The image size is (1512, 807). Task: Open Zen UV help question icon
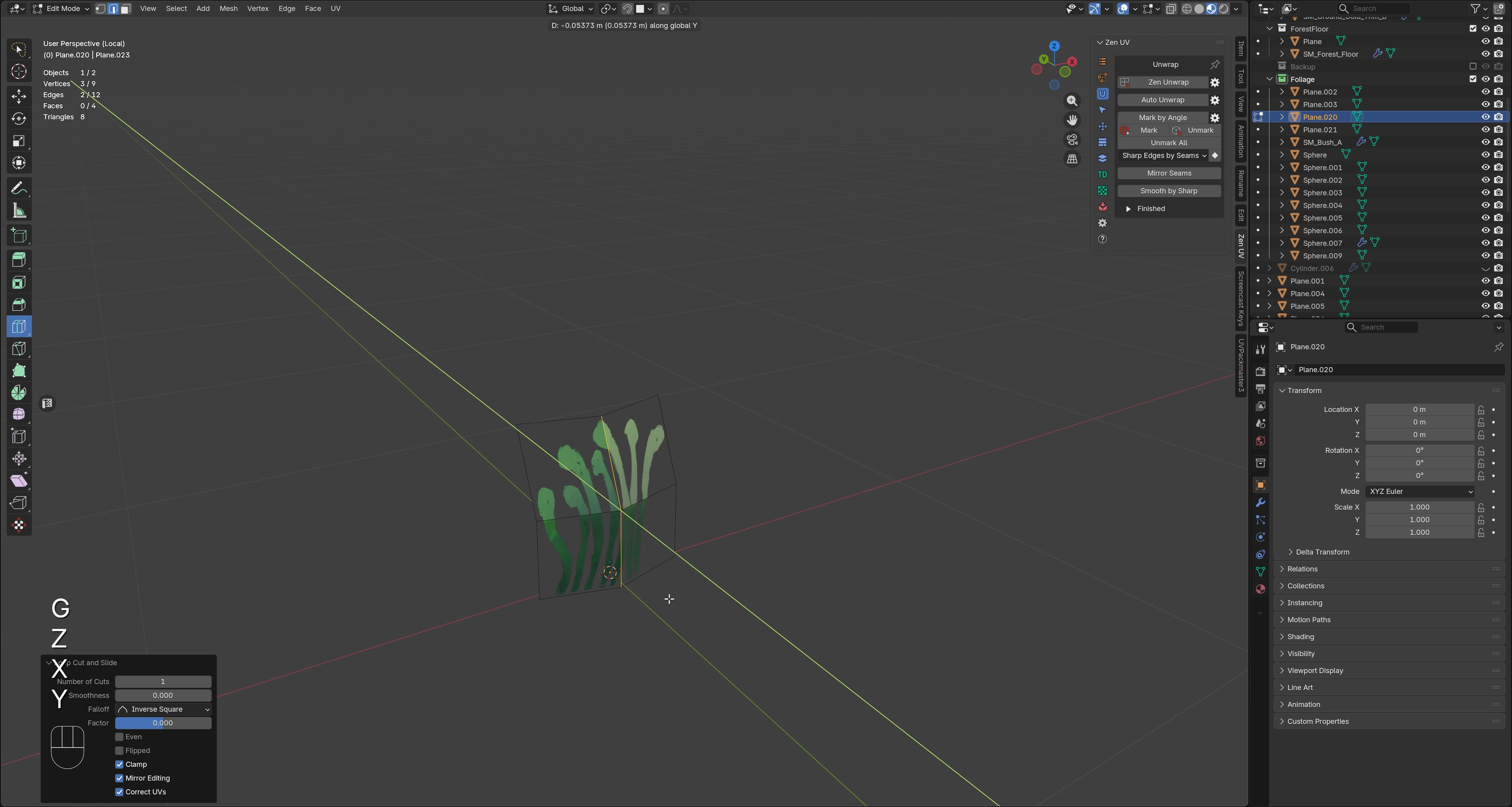click(x=1102, y=239)
